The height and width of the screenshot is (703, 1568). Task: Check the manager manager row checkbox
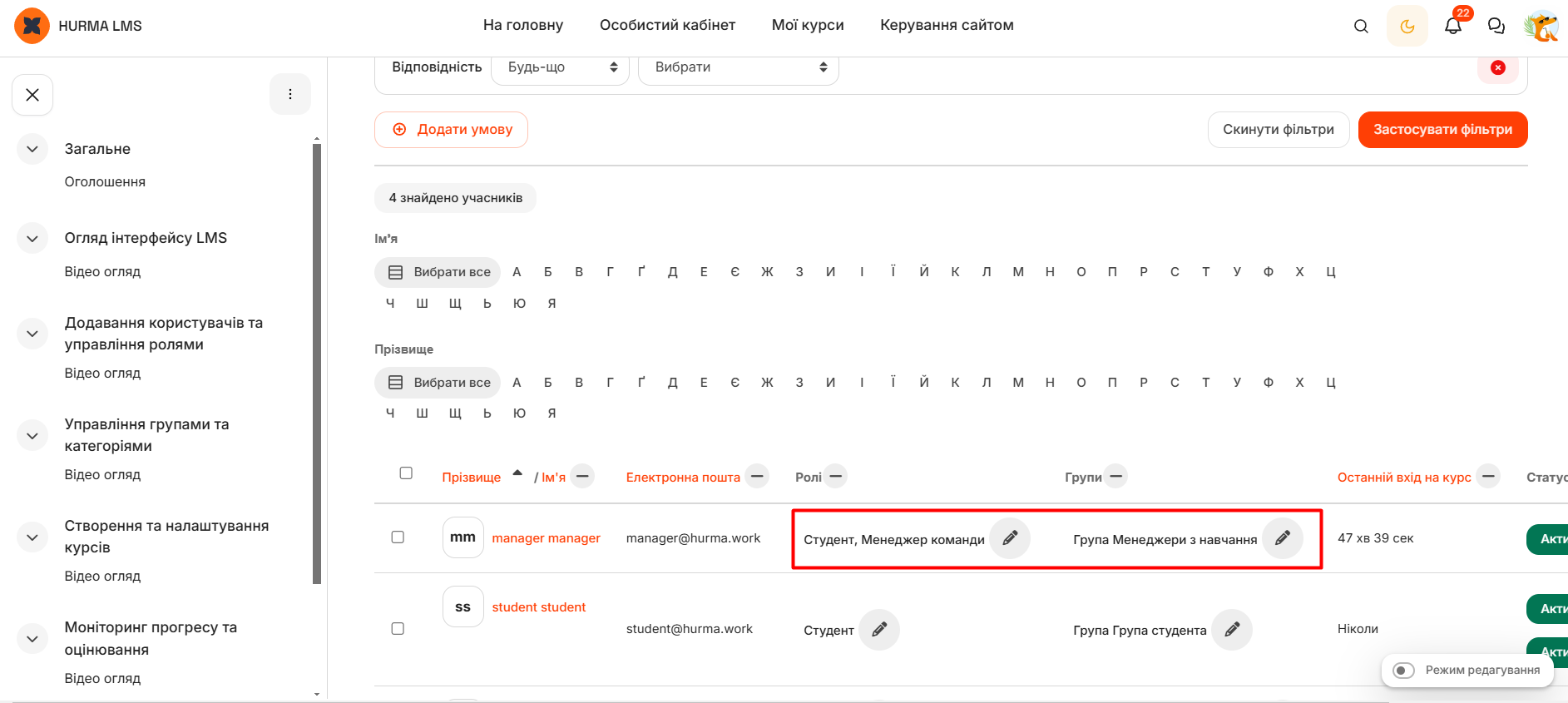(398, 537)
